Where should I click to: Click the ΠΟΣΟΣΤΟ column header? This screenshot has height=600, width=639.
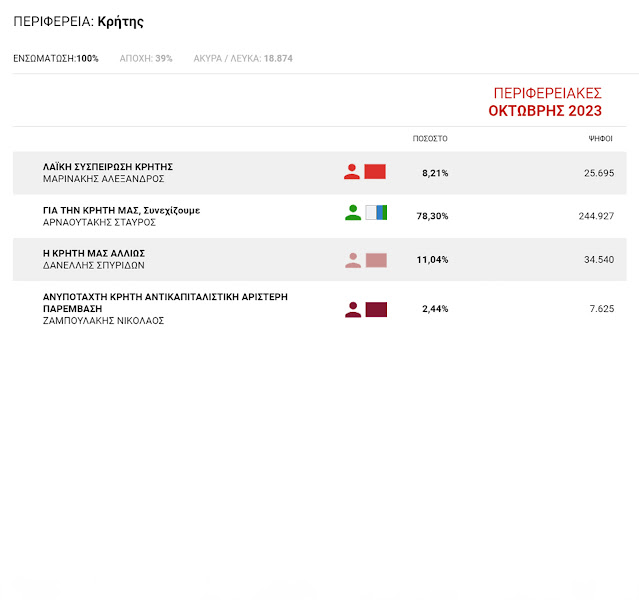(x=430, y=139)
